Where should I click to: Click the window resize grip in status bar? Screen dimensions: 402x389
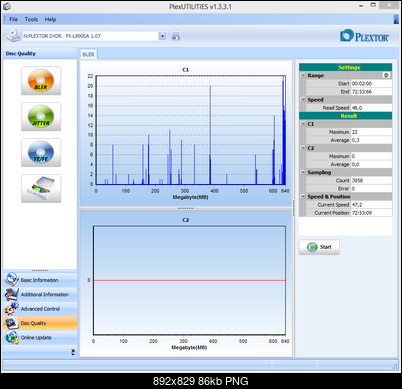(395, 366)
